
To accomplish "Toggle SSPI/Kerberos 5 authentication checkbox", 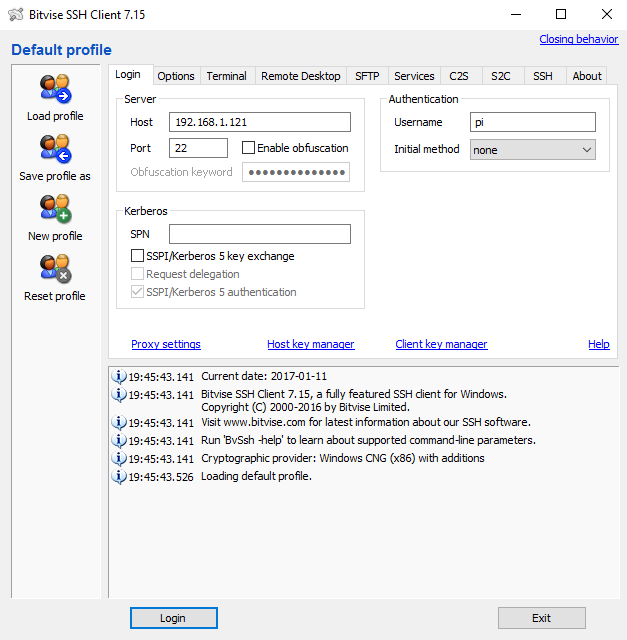I will coord(137,292).
